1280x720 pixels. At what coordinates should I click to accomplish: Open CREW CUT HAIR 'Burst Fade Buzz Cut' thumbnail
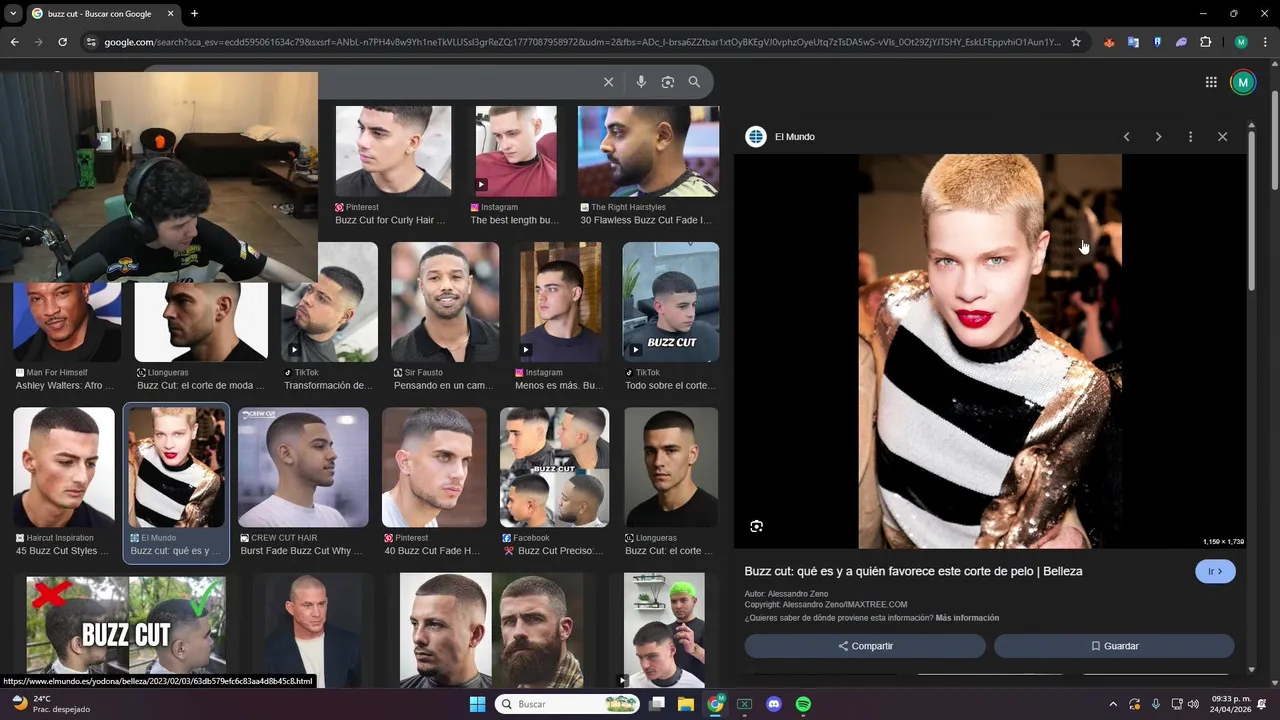tap(303, 467)
